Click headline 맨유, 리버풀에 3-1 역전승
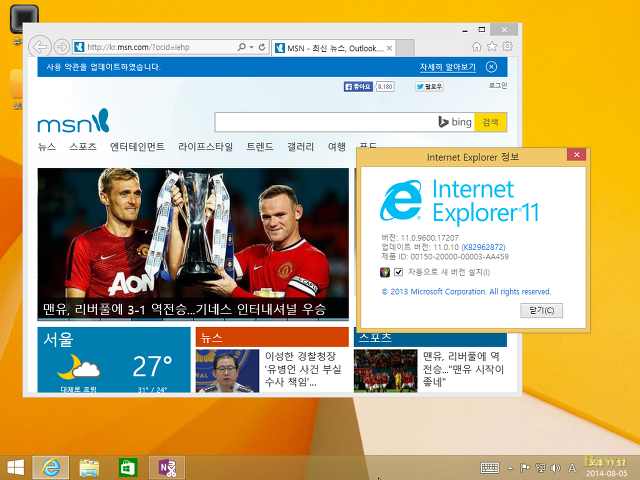Screen dimensions: 640x480 coord(184,309)
